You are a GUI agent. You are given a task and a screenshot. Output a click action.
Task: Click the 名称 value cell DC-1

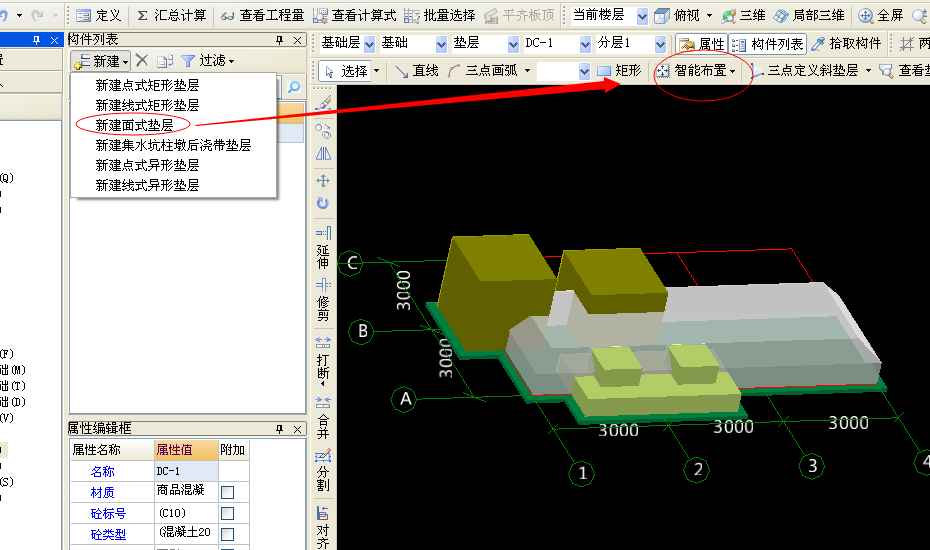coord(186,471)
